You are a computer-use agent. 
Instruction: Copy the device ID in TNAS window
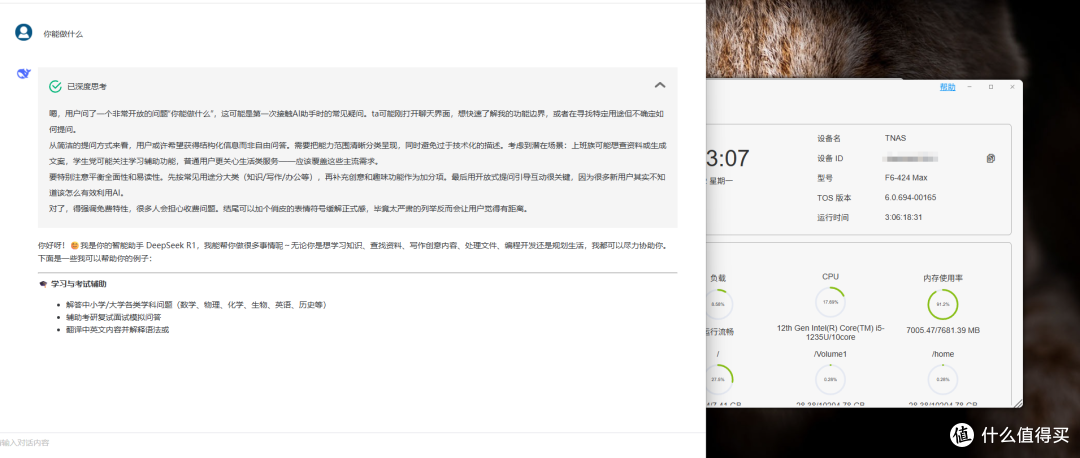tap(990, 158)
